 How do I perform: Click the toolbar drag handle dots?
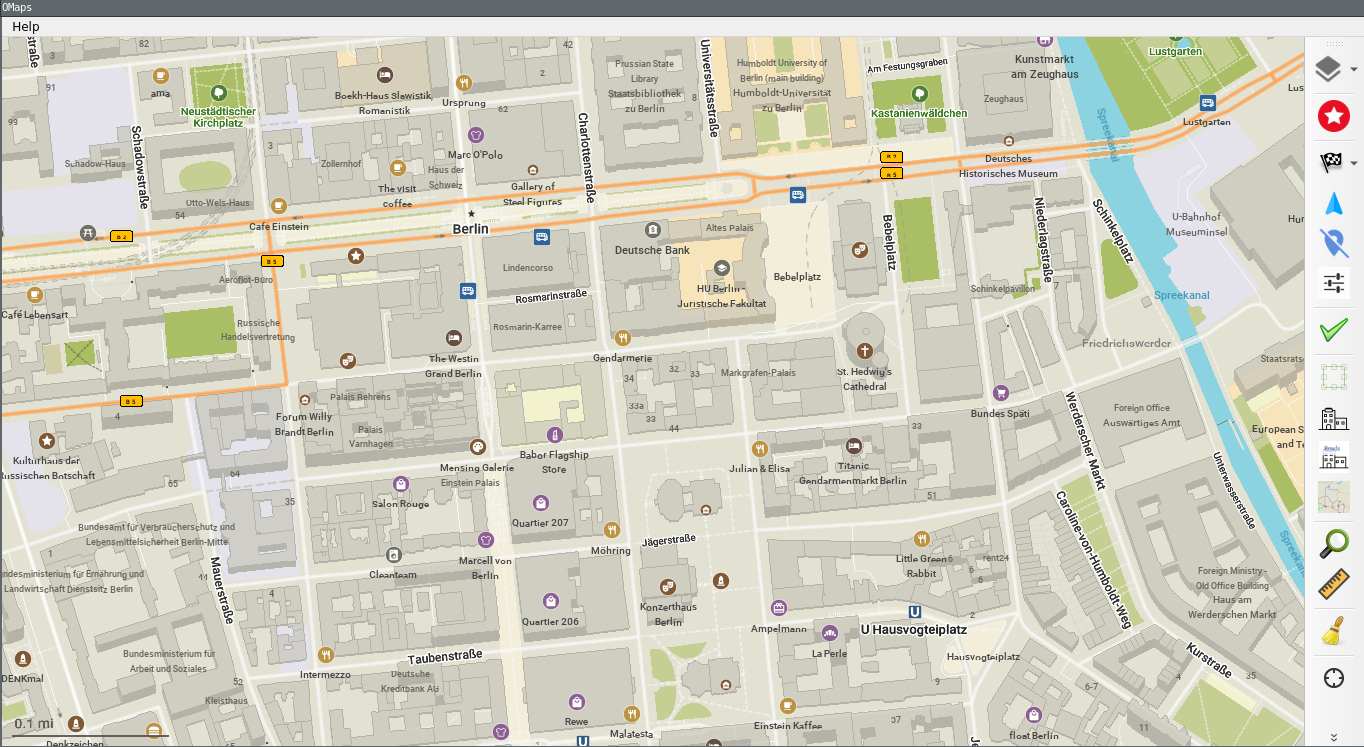pyautogui.click(x=1334, y=45)
